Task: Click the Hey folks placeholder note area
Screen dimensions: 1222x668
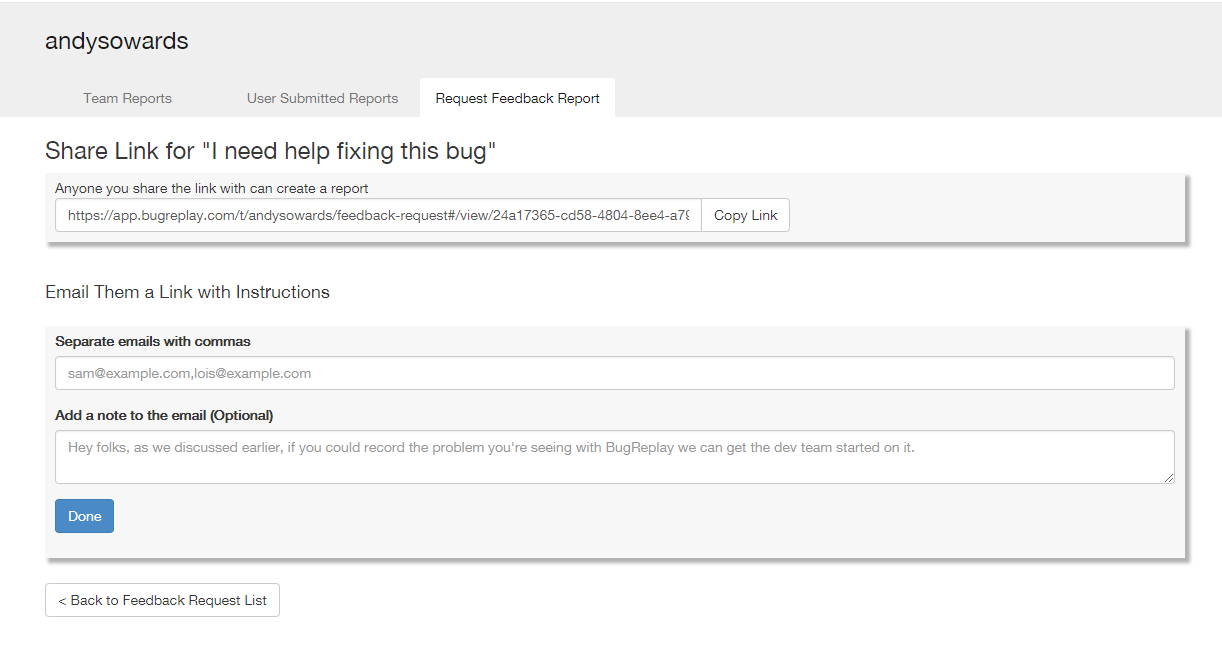Action: pyautogui.click(x=614, y=455)
